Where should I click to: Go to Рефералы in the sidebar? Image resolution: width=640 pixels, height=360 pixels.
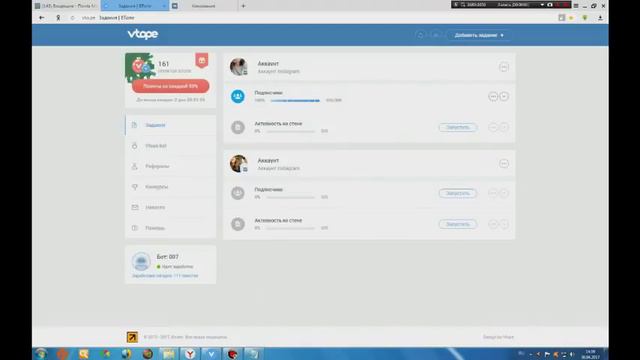(x=171, y=166)
